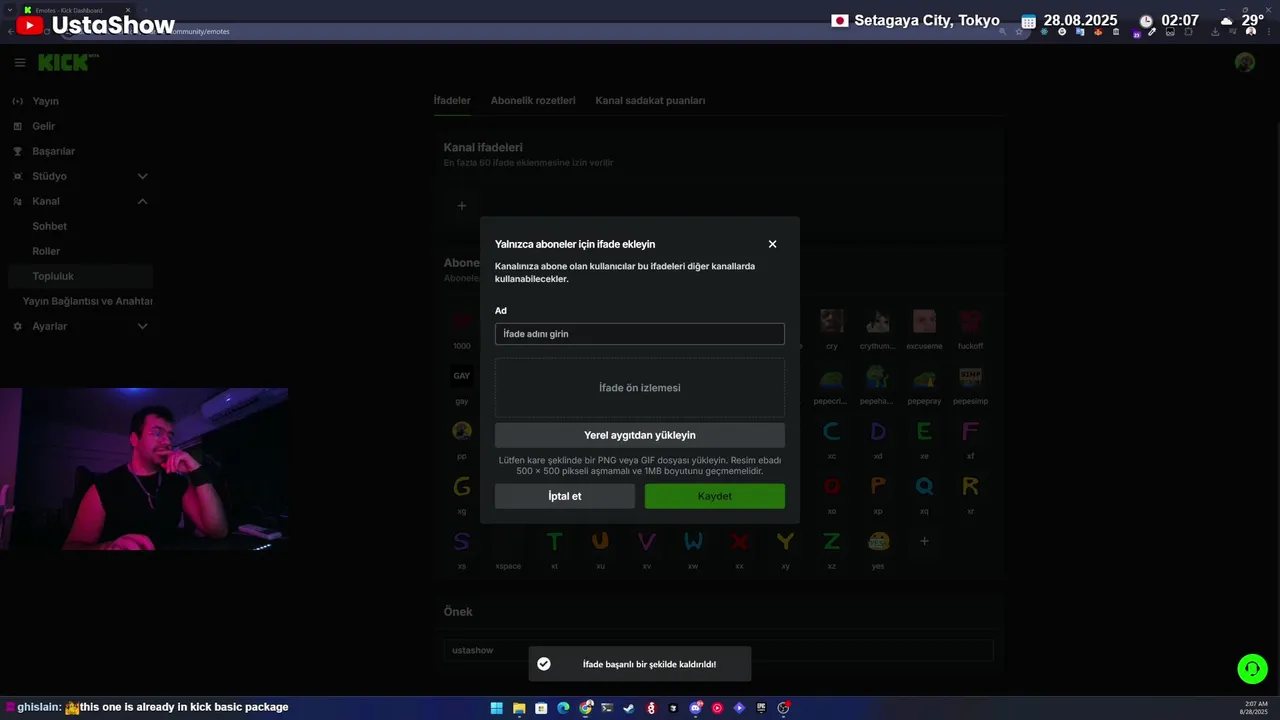Click the color picker eyedropper extension icon
This screenshot has height=720, width=1280.
pyautogui.click(x=1152, y=32)
